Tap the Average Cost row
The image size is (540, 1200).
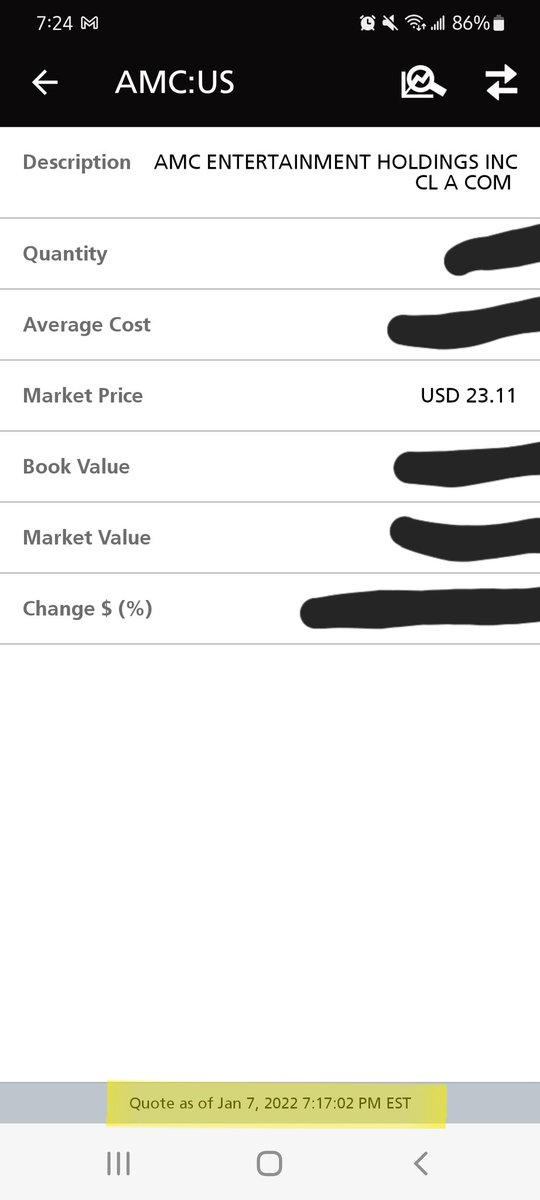point(270,324)
